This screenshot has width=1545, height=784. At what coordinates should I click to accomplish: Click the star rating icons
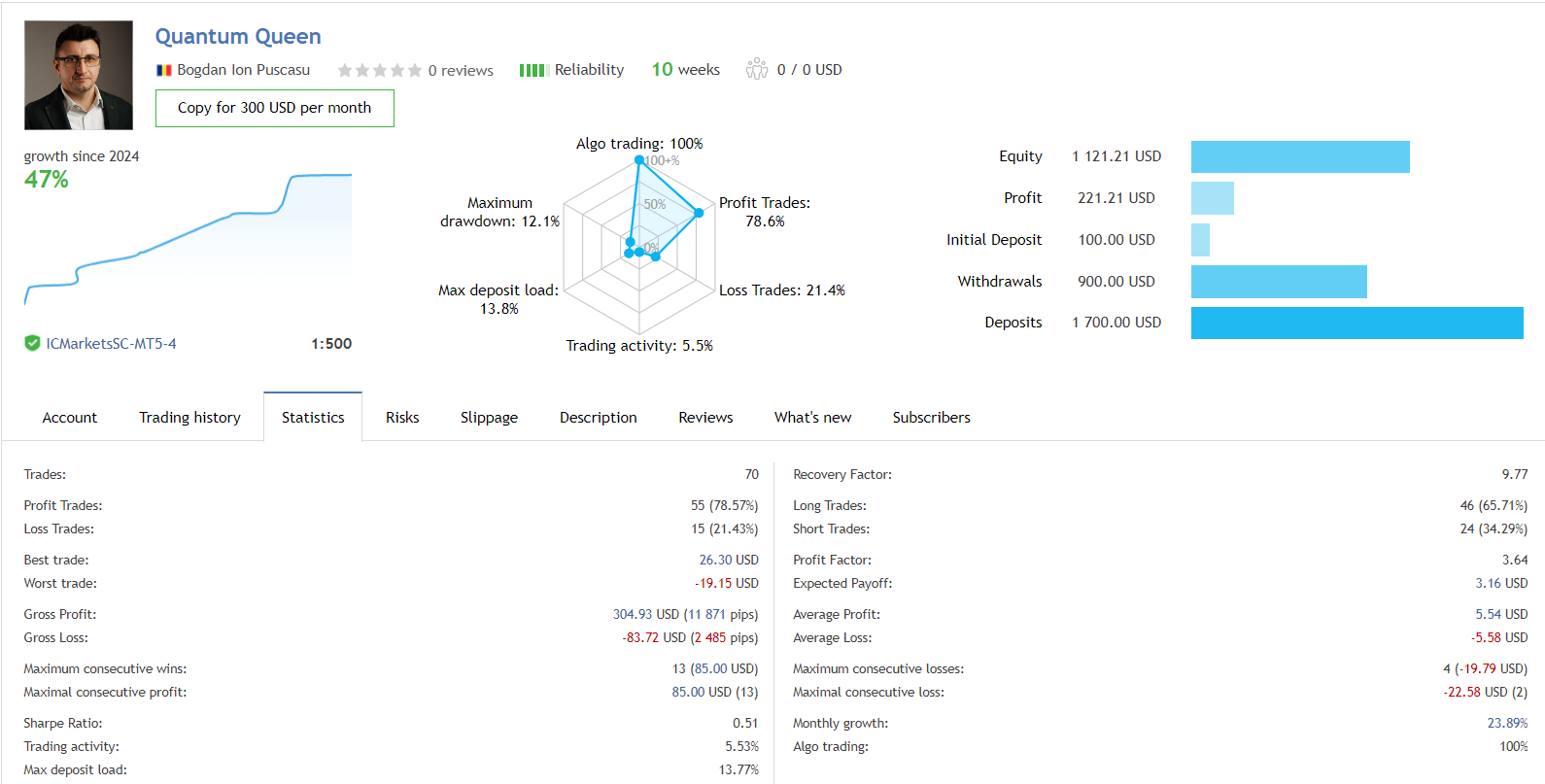[379, 70]
